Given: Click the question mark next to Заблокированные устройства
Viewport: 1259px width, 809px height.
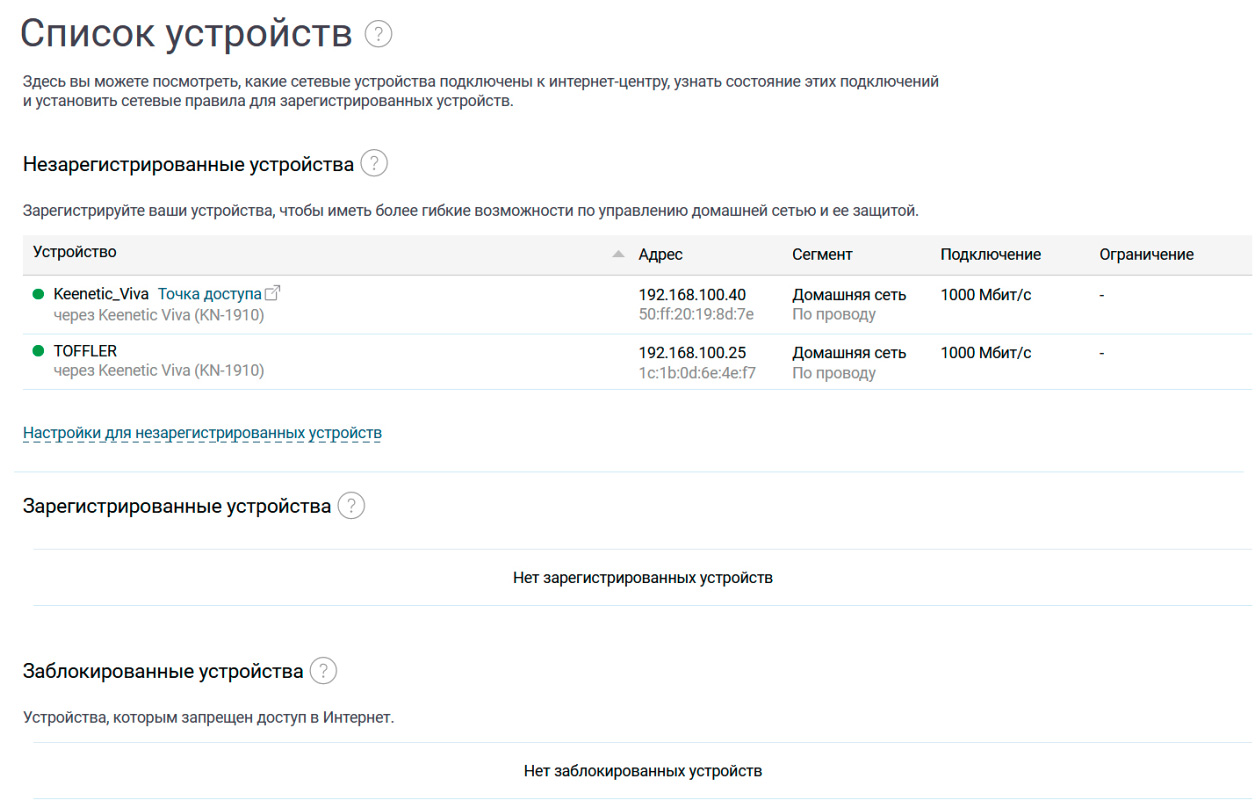Looking at the screenshot, I should pyautogui.click(x=323, y=671).
